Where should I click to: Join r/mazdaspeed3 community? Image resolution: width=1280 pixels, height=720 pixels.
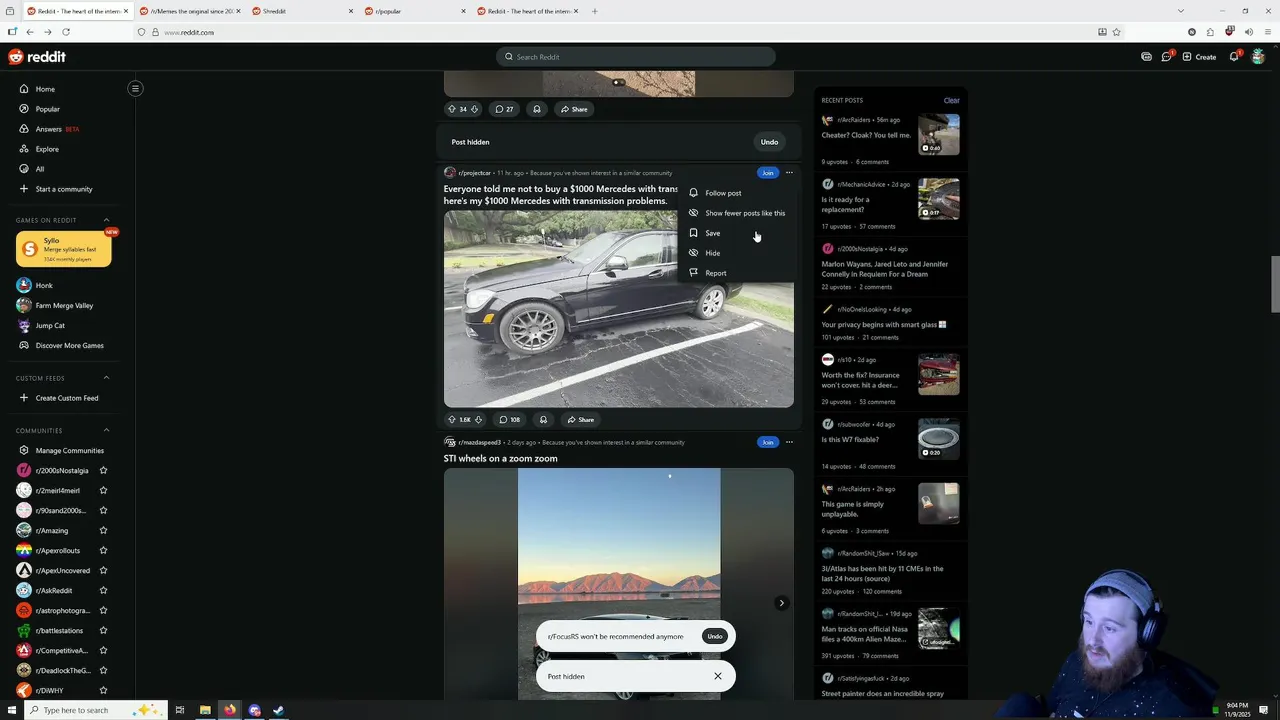pyautogui.click(x=767, y=442)
